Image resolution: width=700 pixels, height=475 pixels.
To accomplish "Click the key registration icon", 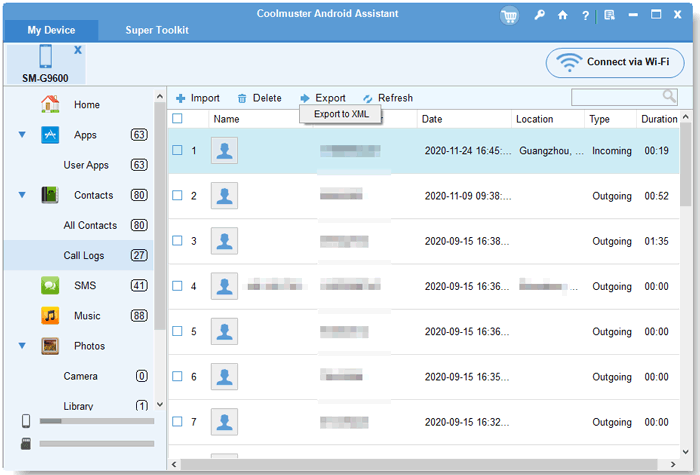I will [539, 15].
